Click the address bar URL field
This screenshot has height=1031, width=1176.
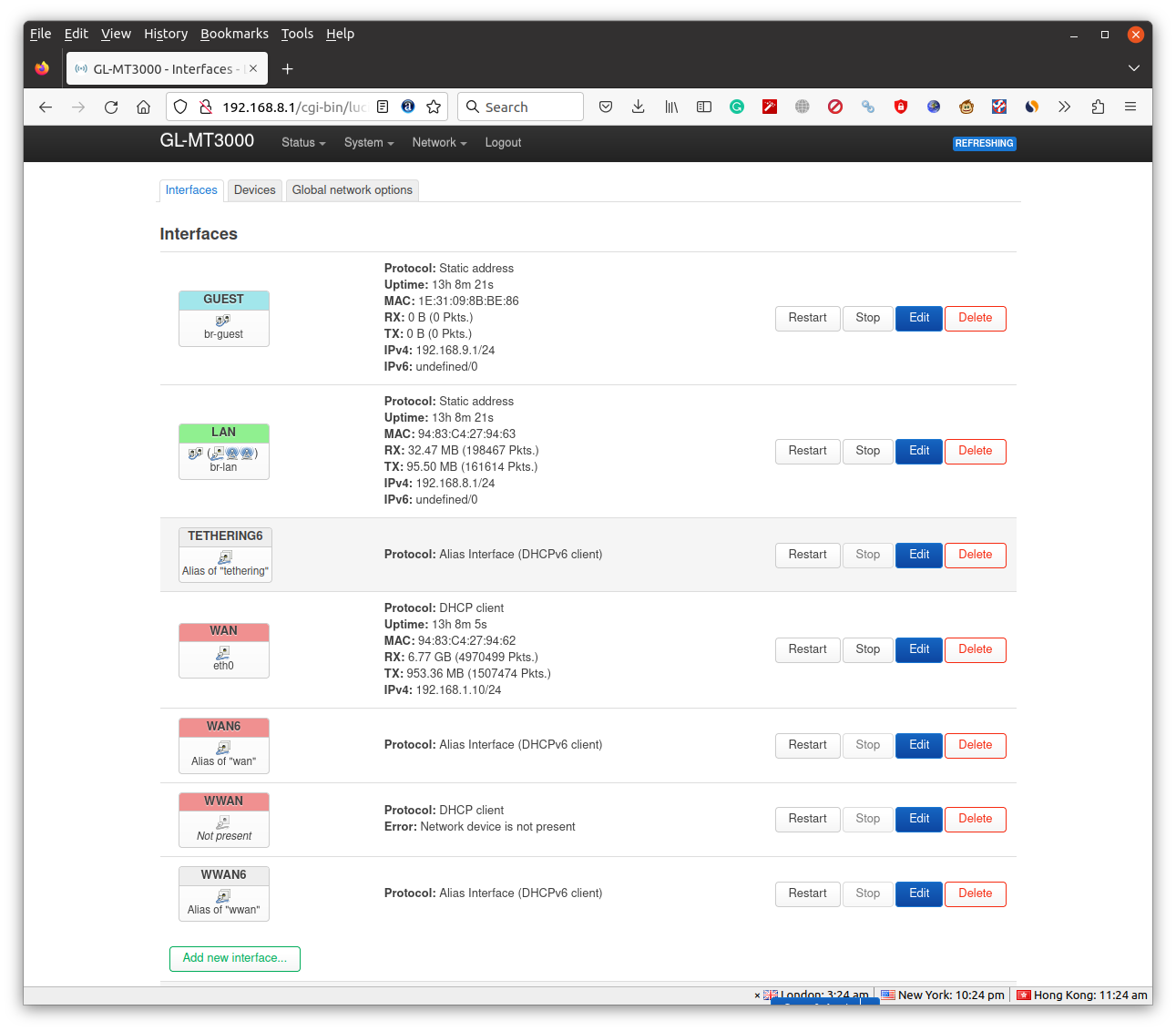(x=293, y=107)
